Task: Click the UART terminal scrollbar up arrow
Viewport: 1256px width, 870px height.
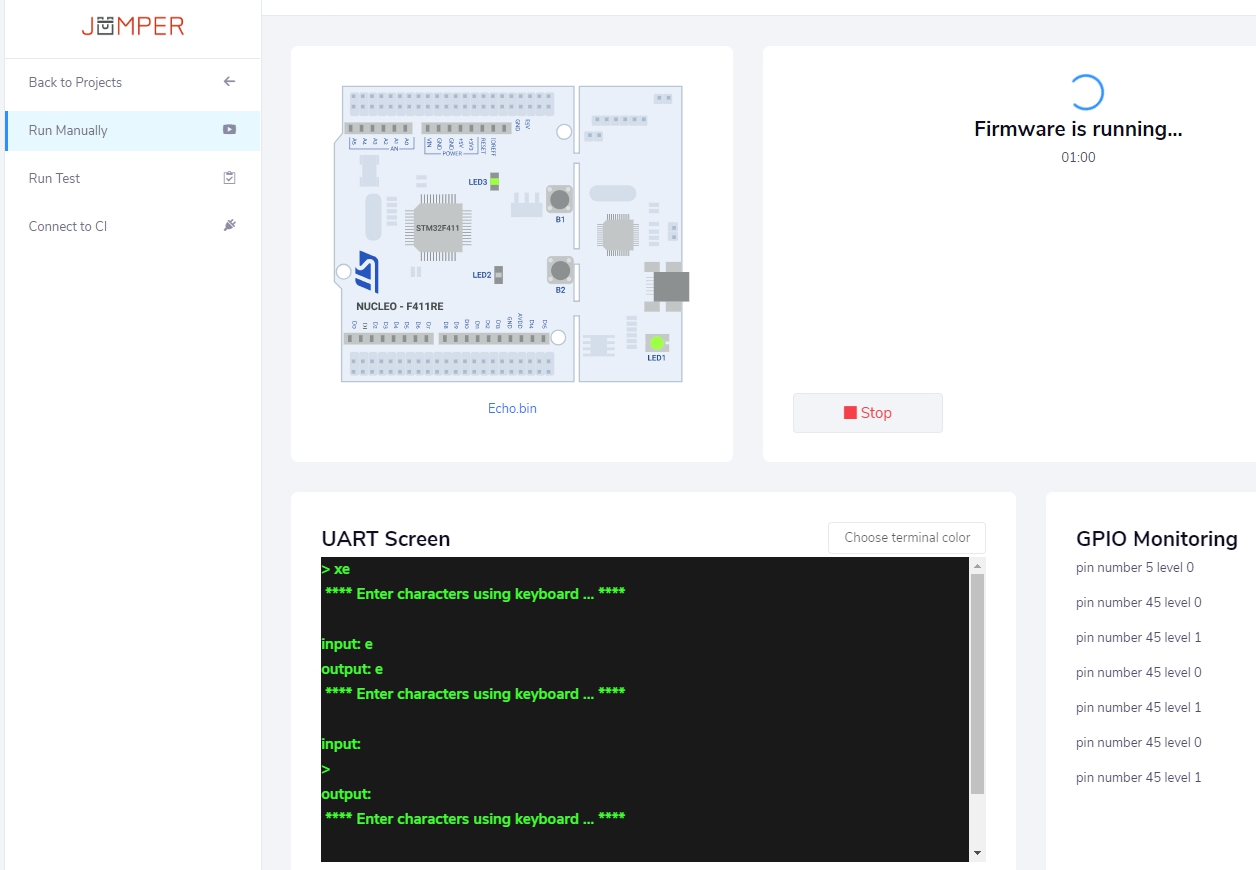Action: 978,565
